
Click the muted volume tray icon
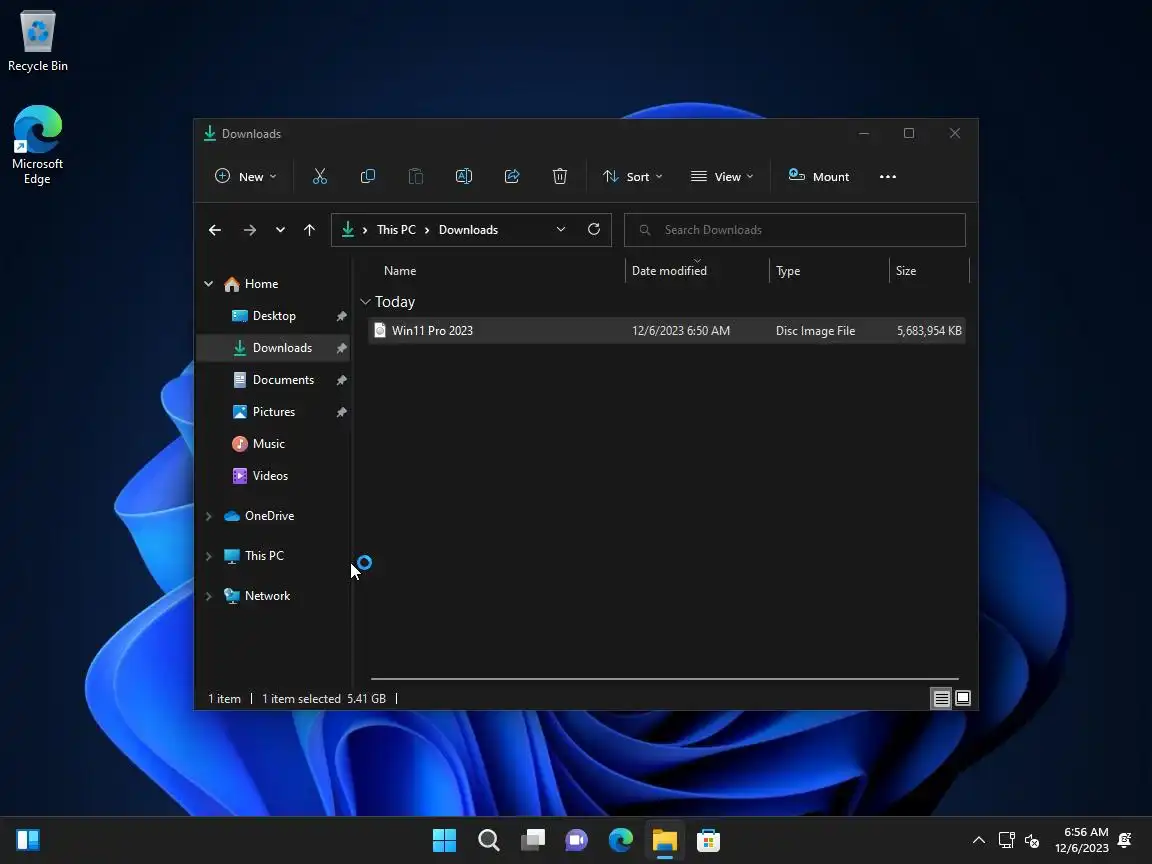pyautogui.click(x=1032, y=840)
